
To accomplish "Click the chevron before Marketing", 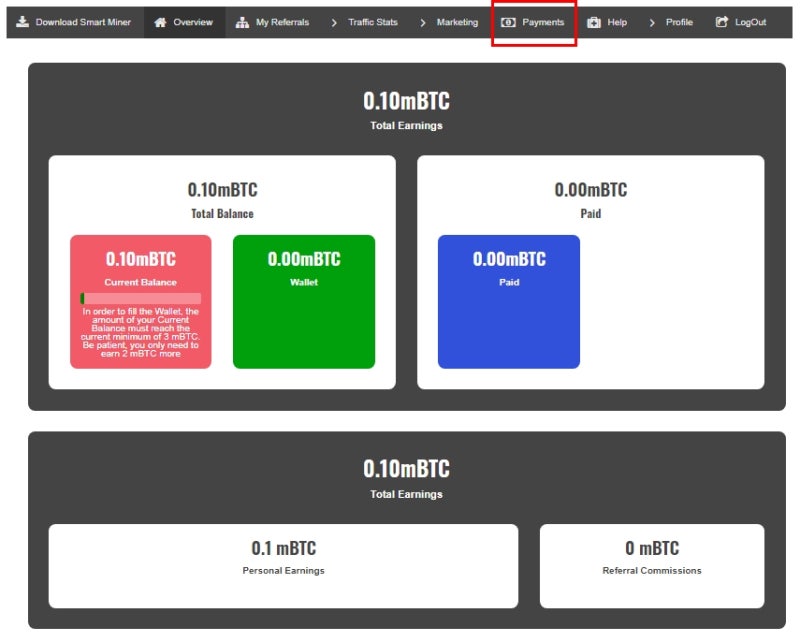I will tap(422, 22).
